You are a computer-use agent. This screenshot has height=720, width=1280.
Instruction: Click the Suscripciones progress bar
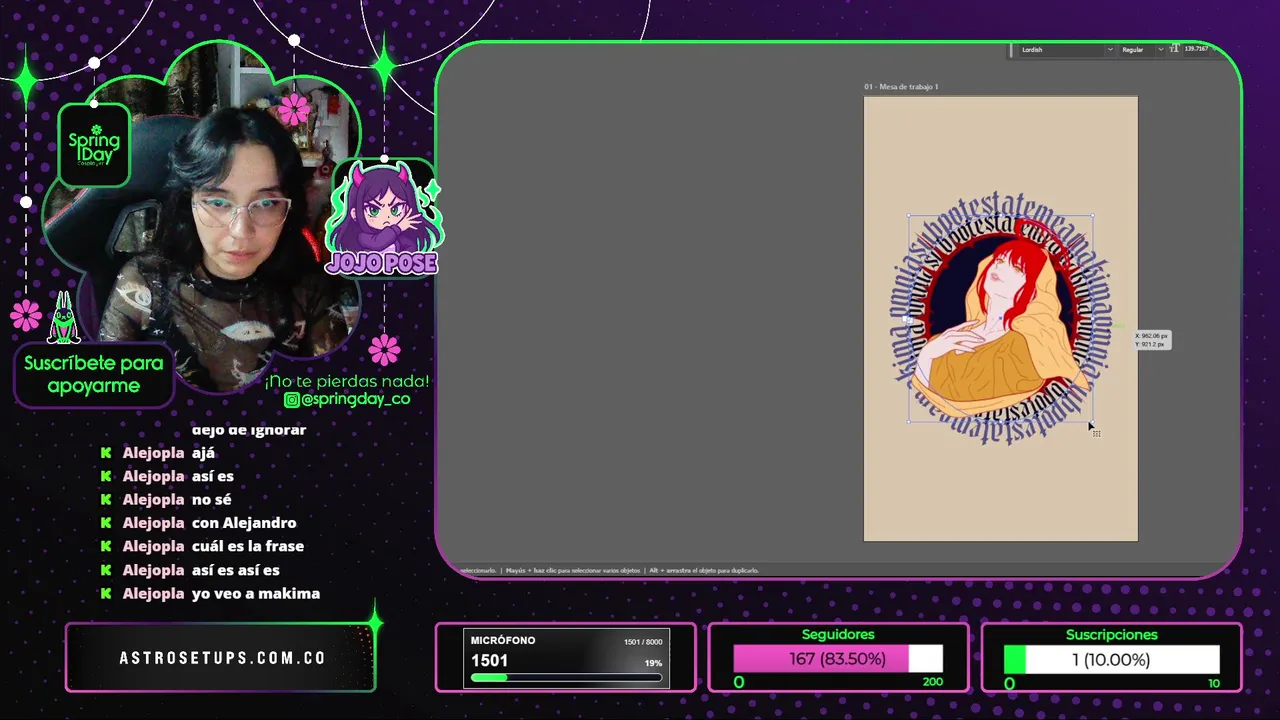click(1111, 660)
